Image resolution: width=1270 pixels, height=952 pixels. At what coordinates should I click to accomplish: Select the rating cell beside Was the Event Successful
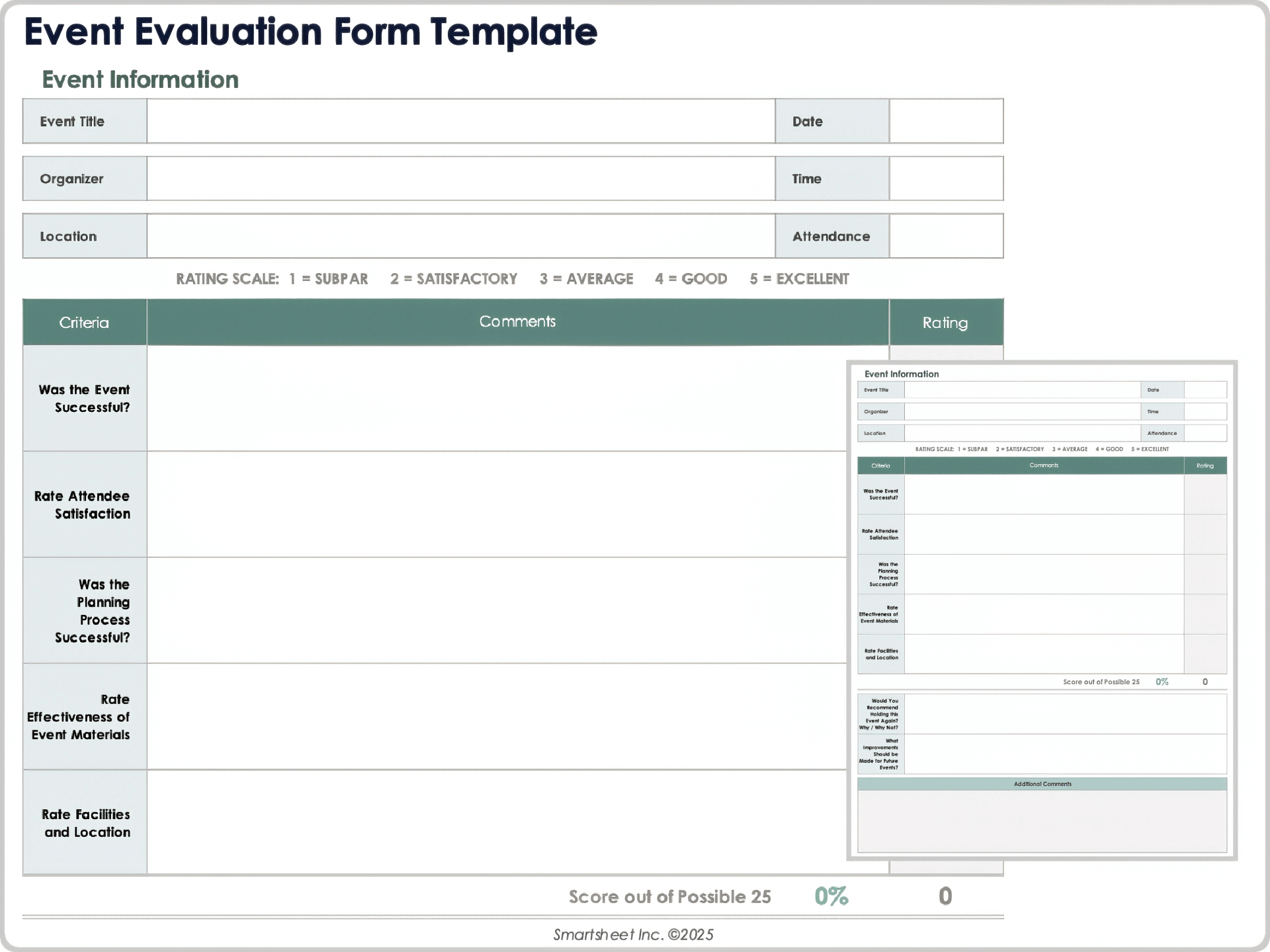pyautogui.click(x=946, y=397)
